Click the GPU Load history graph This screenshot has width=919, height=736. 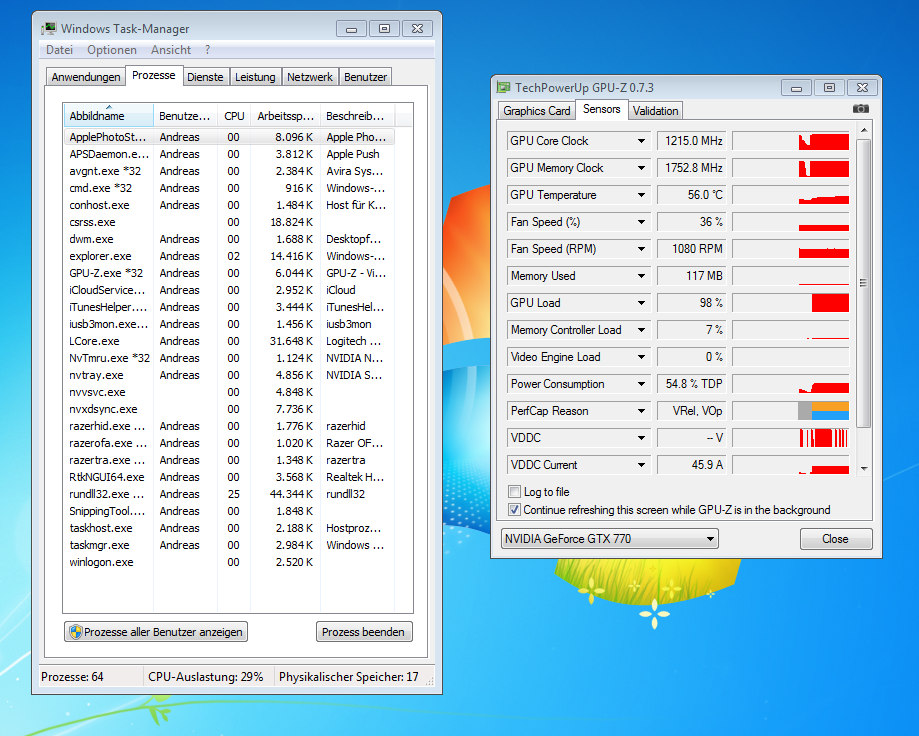coord(791,302)
